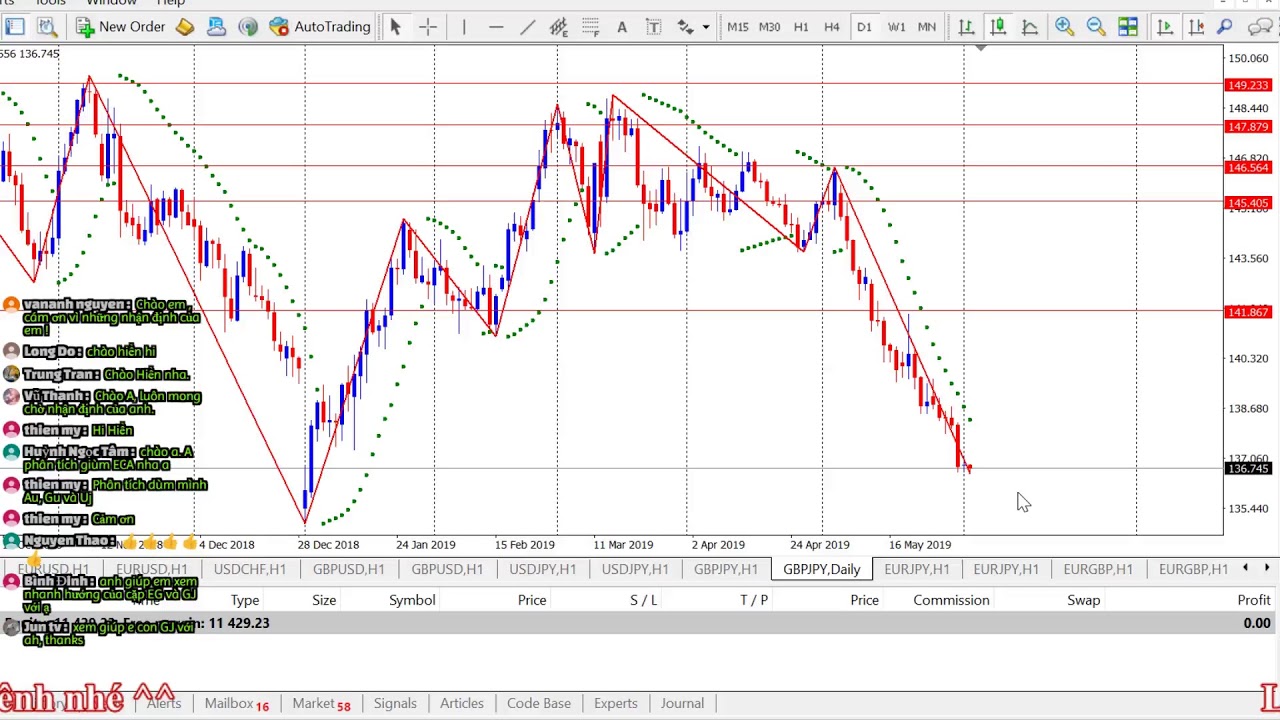1280x720 pixels.
Task: Sort trades by T / P column
Action: [x=754, y=600]
